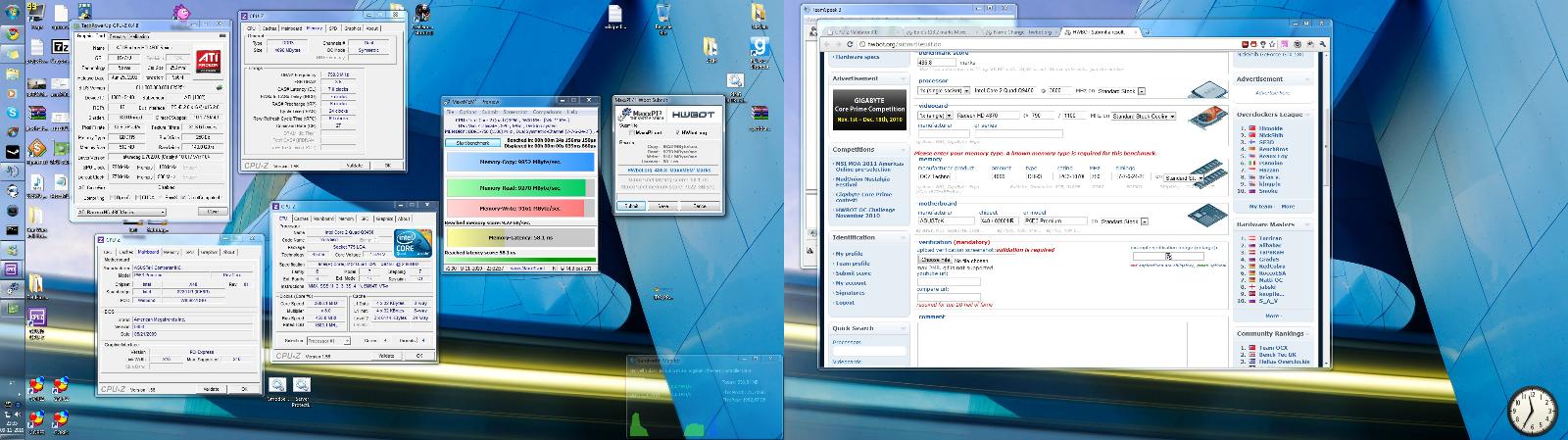The height and width of the screenshot is (440, 1568).
Task: Open 'My profile' link in Identification box
Action: (849, 254)
